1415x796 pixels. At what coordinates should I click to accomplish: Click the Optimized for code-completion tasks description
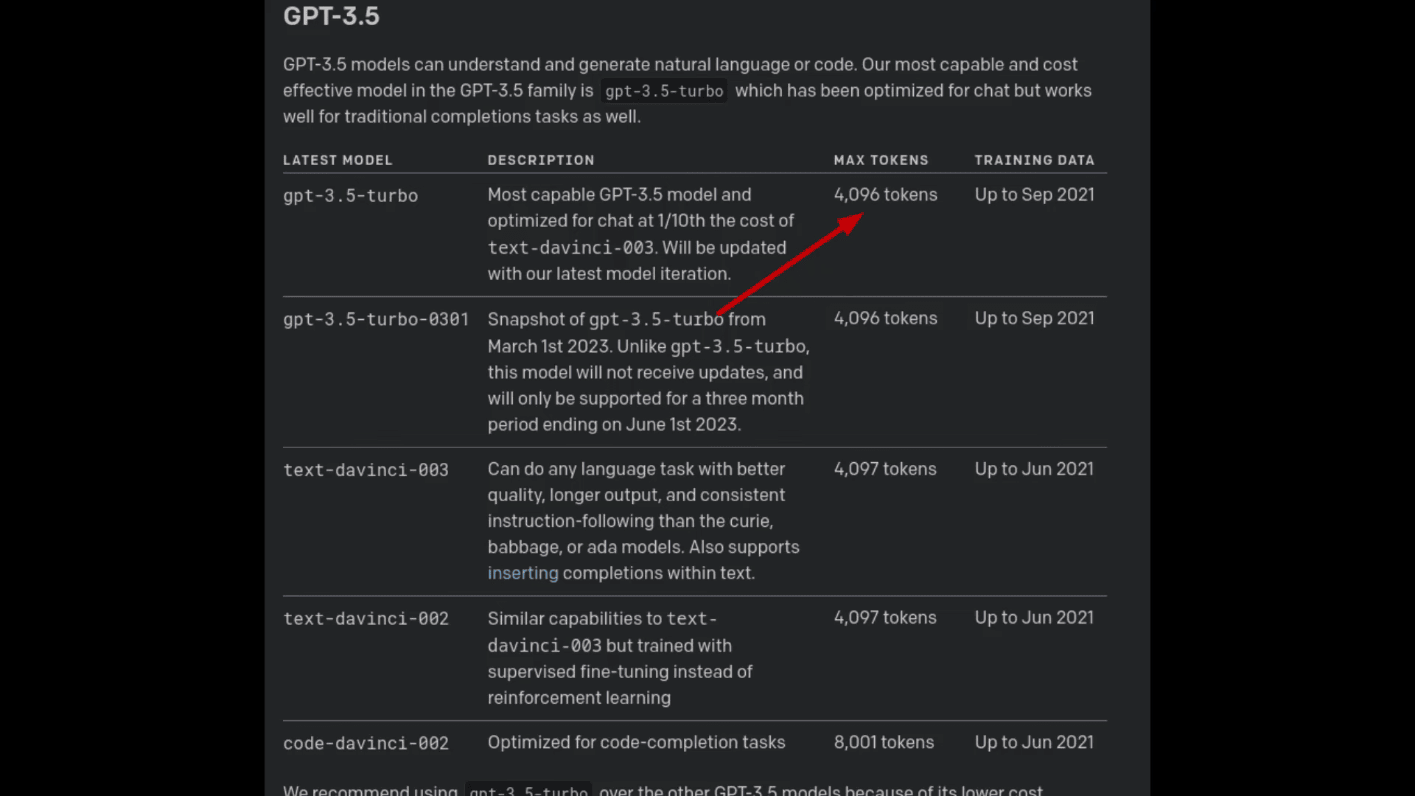click(x=637, y=743)
